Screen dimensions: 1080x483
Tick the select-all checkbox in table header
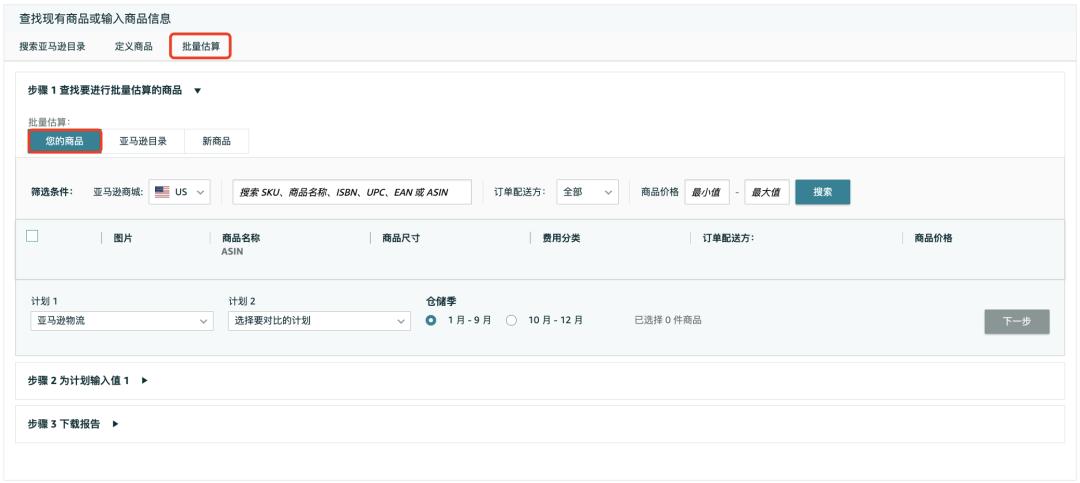click(32, 236)
